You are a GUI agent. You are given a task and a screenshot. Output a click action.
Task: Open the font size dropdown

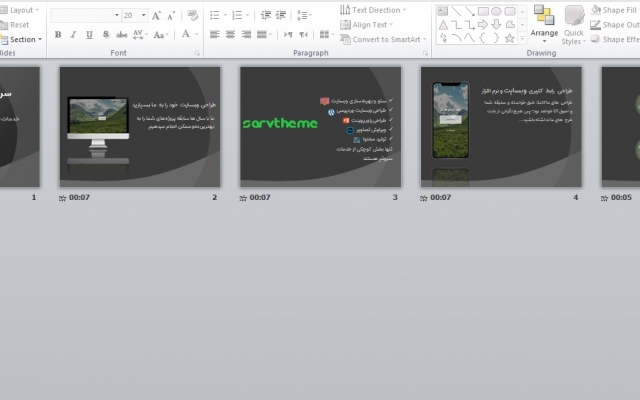[x=144, y=15]
